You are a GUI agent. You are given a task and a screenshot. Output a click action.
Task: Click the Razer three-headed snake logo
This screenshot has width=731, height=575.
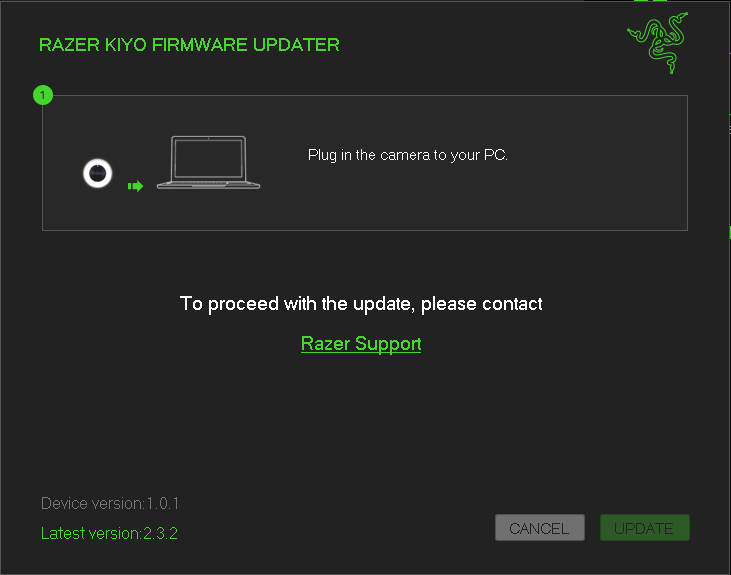pos(658,42)
